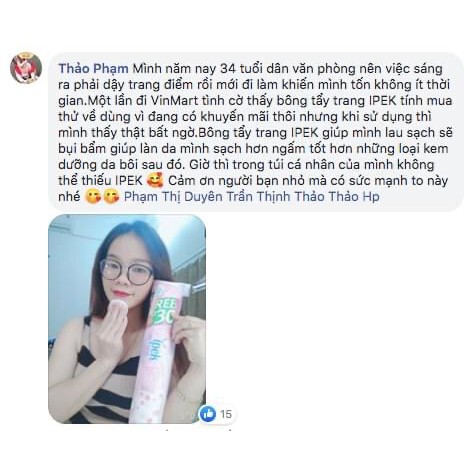Open the Thảo Phạm commenter name link

pos(93,69)
